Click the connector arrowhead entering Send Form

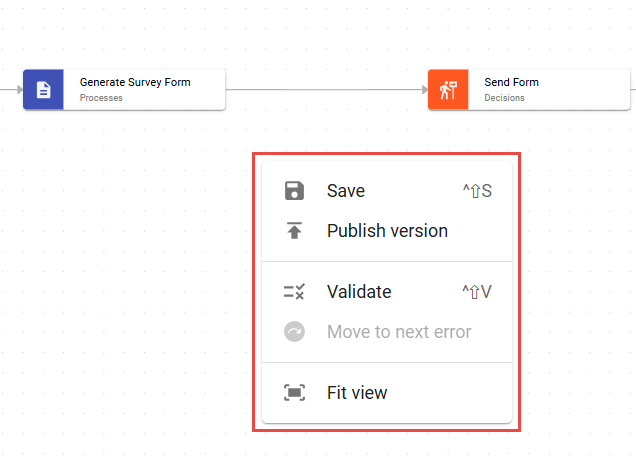[x=423, y=90]
